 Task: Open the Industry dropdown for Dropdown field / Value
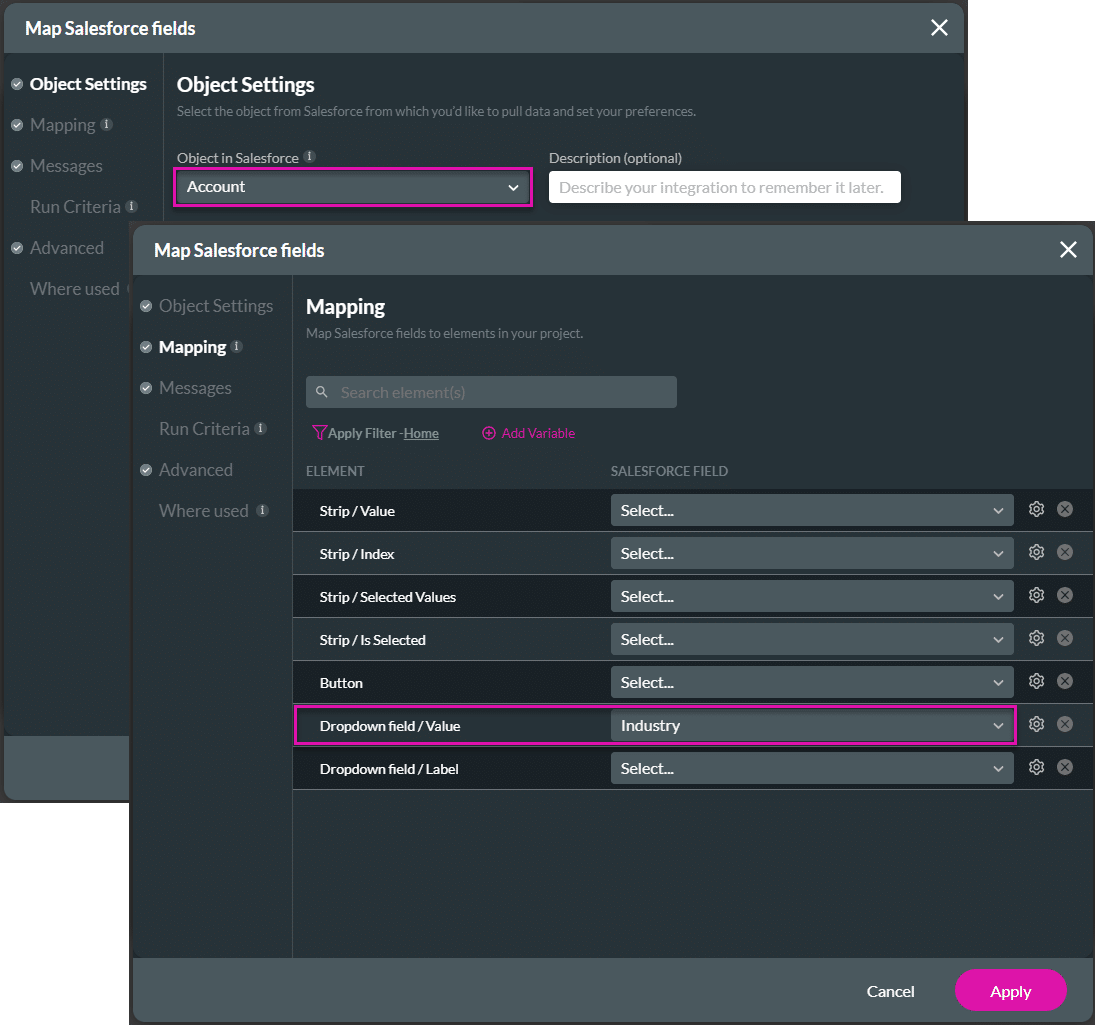811,725
